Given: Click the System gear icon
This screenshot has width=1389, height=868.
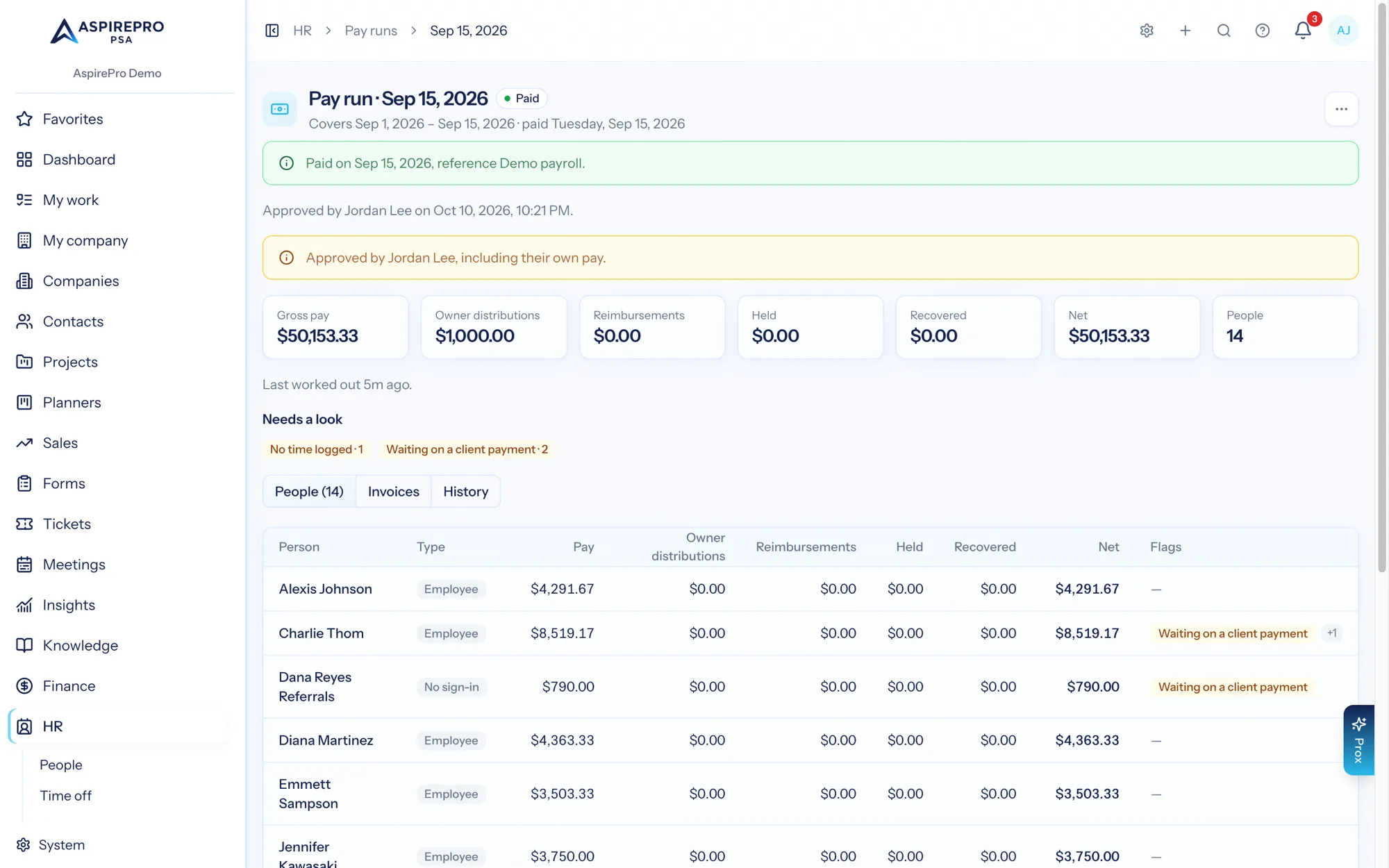Looking at the screenshot, I should pos(24,845).
